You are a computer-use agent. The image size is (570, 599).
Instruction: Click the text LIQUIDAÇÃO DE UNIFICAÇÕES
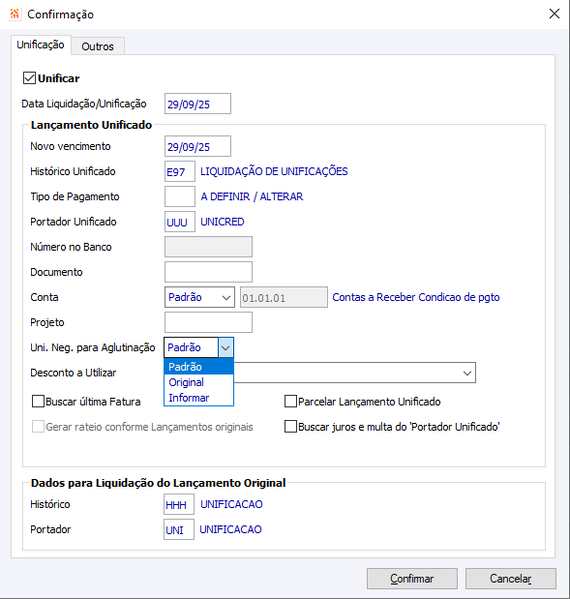click(x=274, y=171)
